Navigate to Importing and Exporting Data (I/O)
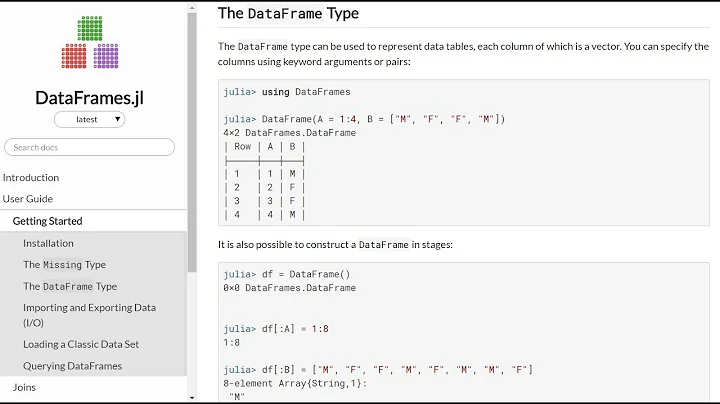 pyautogui.click(x=89, y=315)
